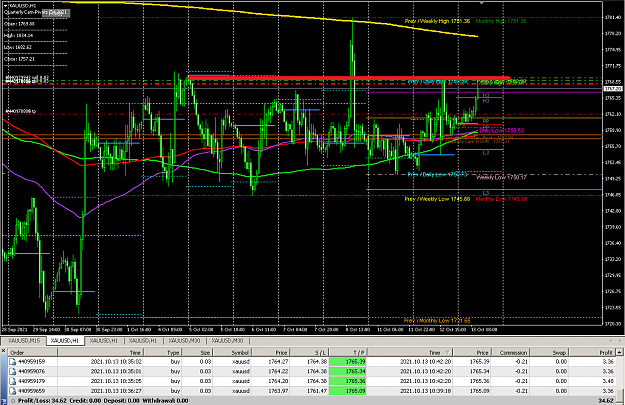
Task: Click the Time header with sort arrow
Action: tap(411, 352)
